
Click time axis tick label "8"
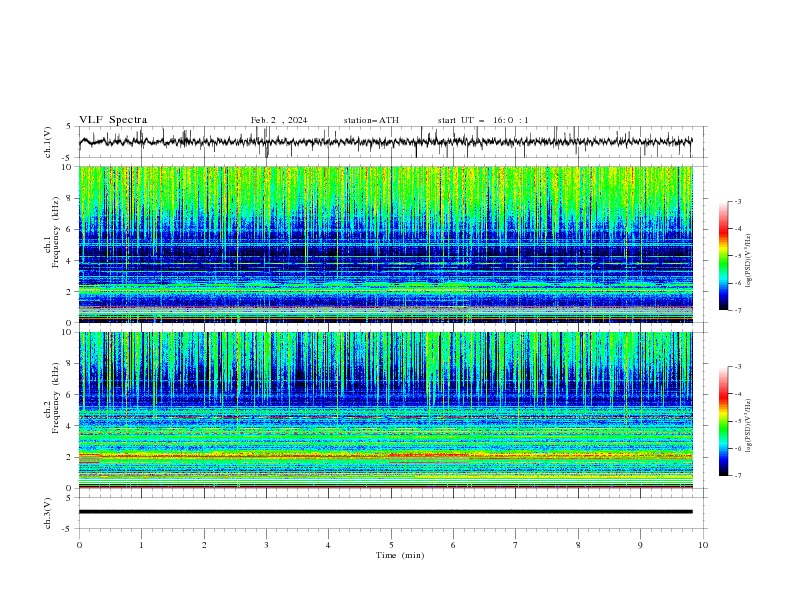[x=578, y=545]
